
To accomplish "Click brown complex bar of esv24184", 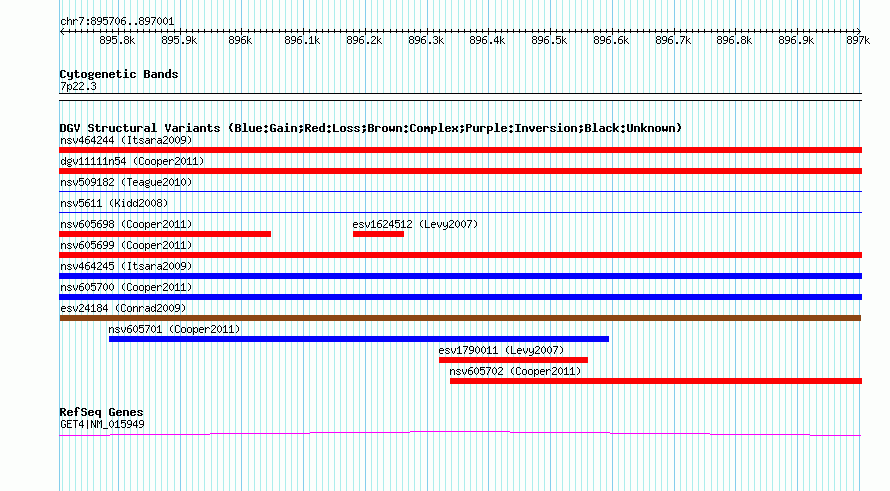I will pos(460,318).
